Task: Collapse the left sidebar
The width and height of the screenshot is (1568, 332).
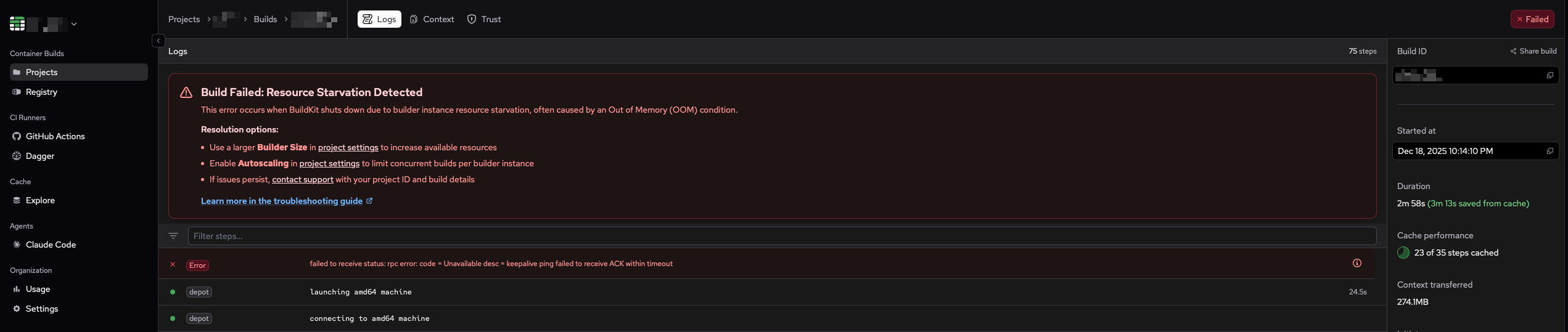Action: pos(158,41)
